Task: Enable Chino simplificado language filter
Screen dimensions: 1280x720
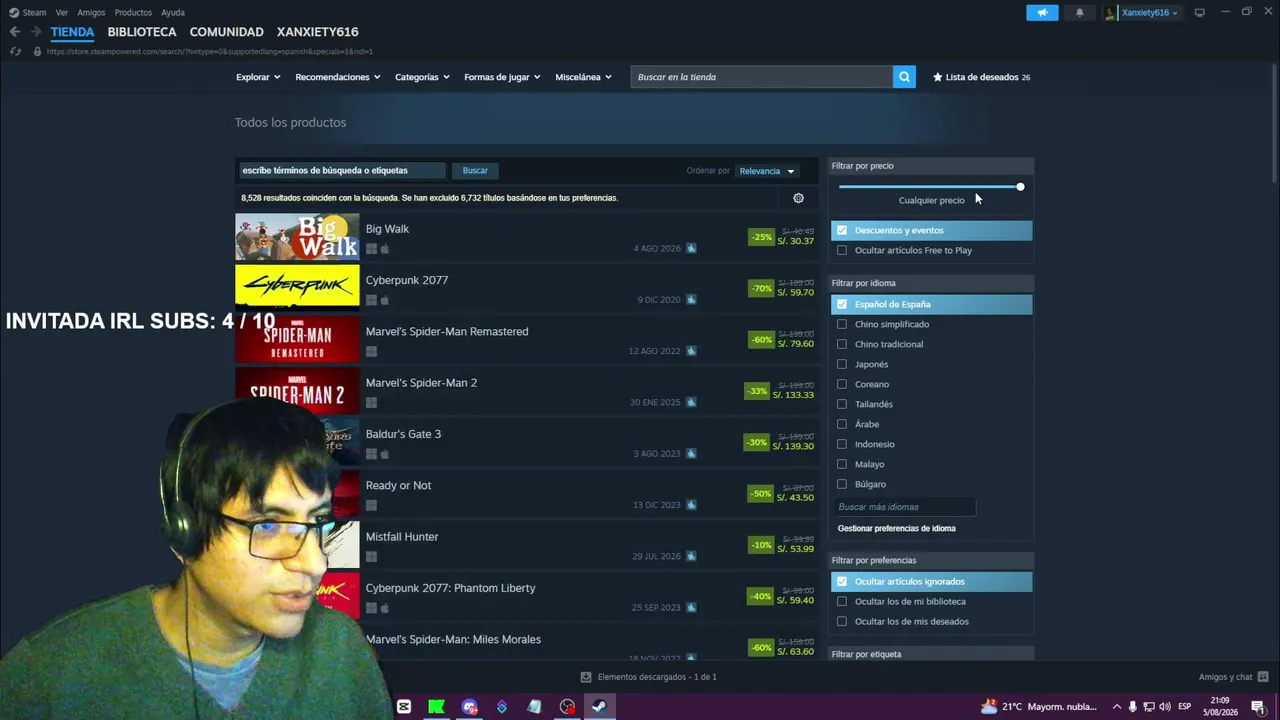Action: pyautogui.click(x=842, y=324)
